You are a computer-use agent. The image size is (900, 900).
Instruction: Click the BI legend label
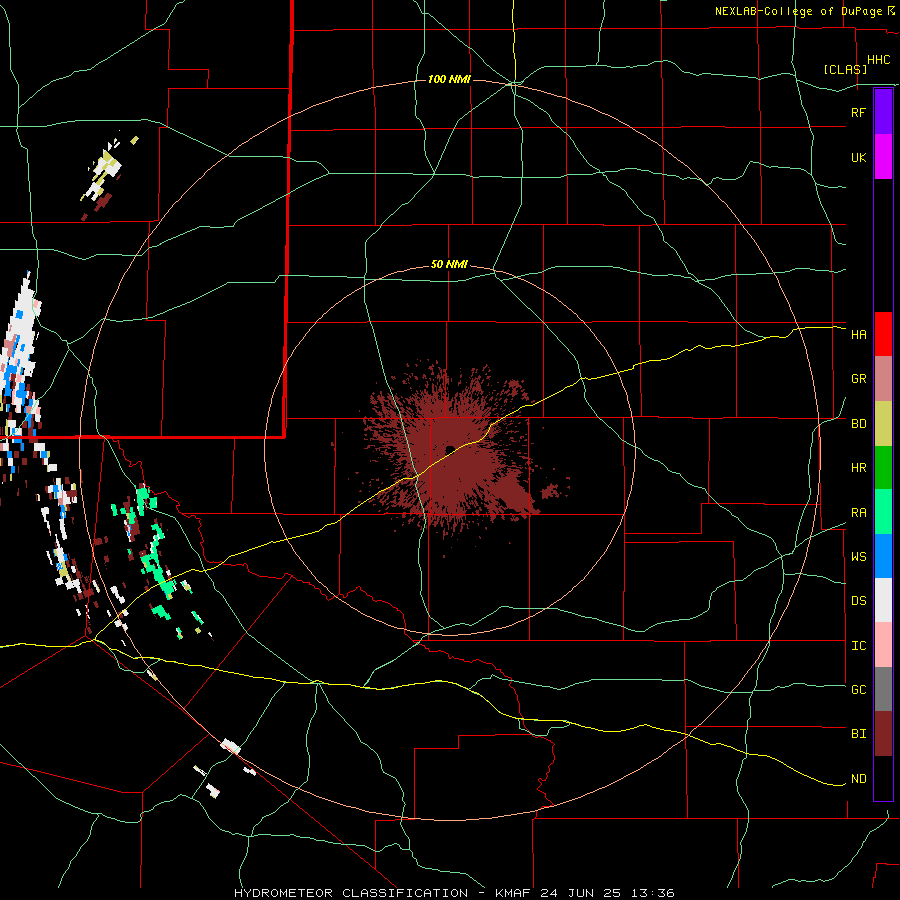click(858, 734)
